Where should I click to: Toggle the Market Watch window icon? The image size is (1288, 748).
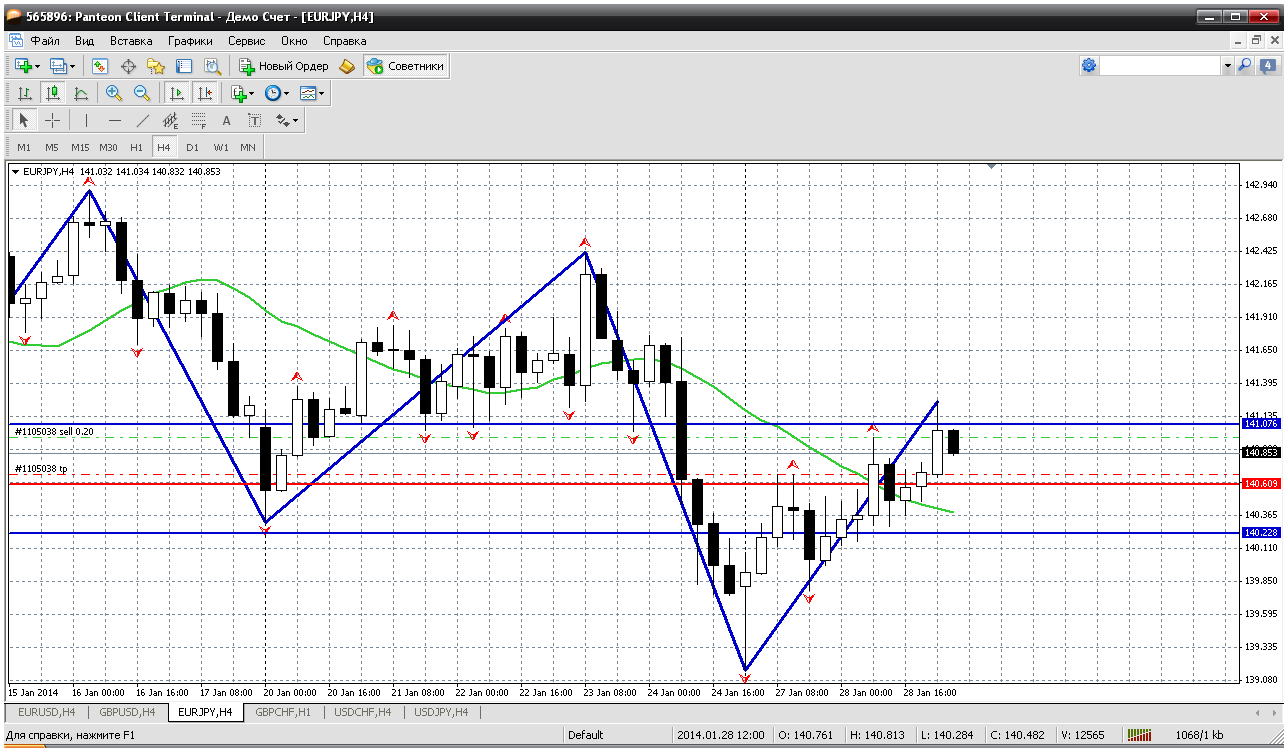point(100,66)
